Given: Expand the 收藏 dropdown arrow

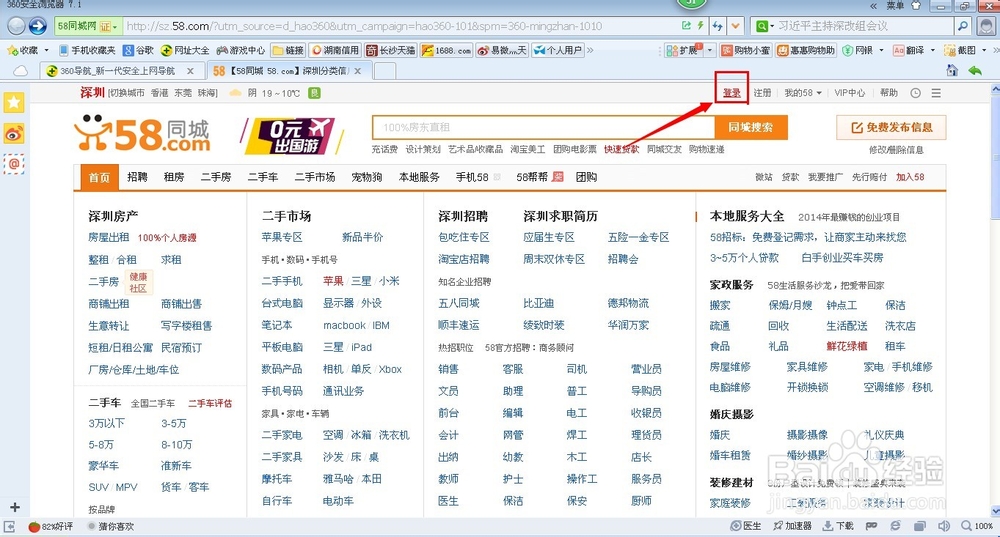Looking at the screenshot, I should click(x=46, y=50).
